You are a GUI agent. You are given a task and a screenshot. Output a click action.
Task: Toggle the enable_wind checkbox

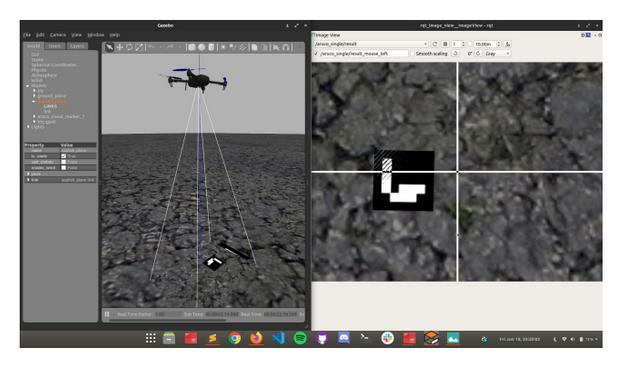(63, 168)
